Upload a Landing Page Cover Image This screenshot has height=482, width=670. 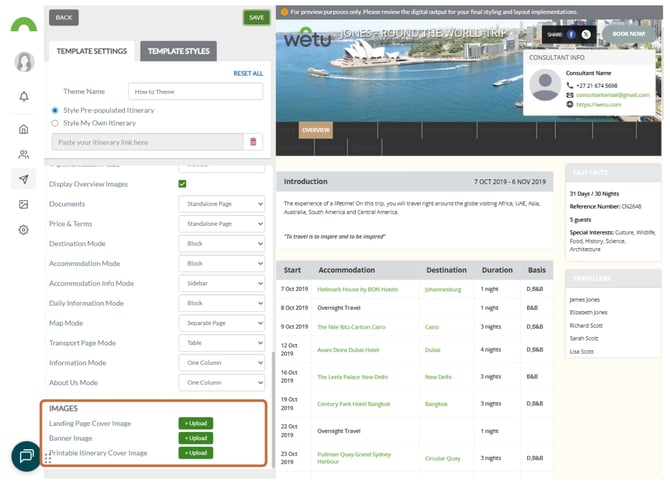coord(196,423)
